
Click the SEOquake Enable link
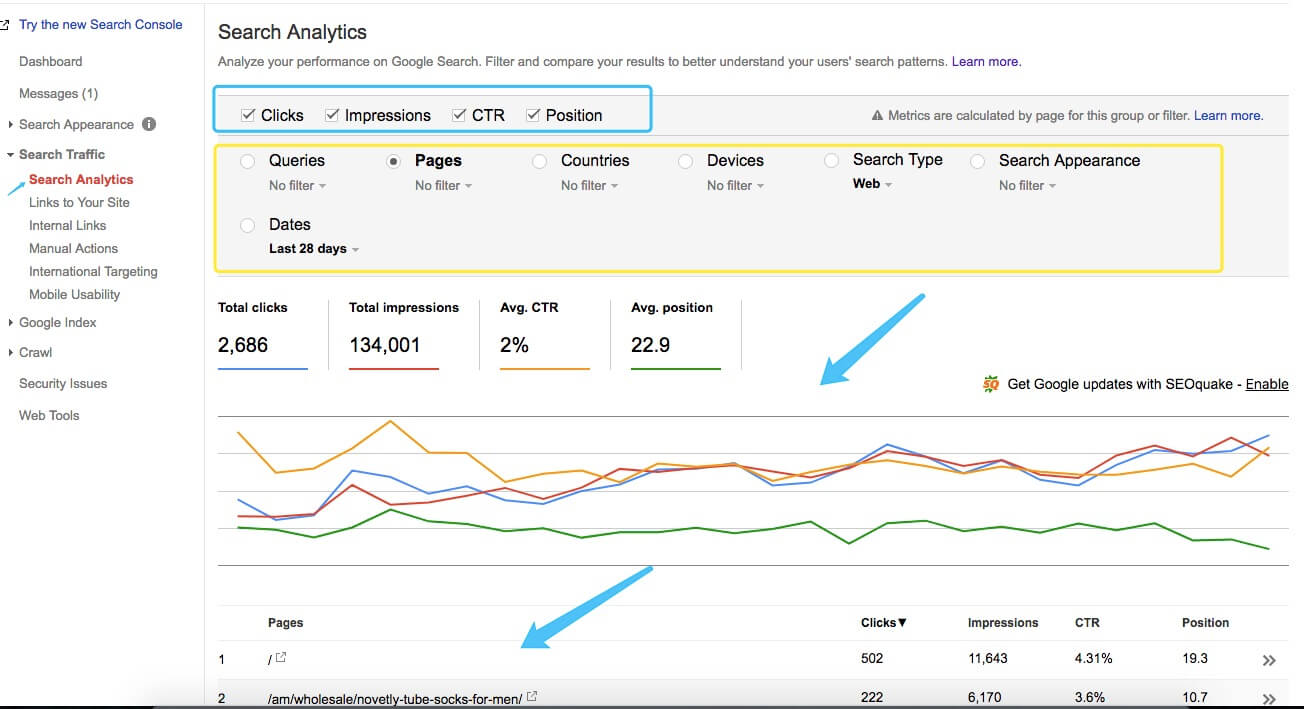pos(1266,384)
